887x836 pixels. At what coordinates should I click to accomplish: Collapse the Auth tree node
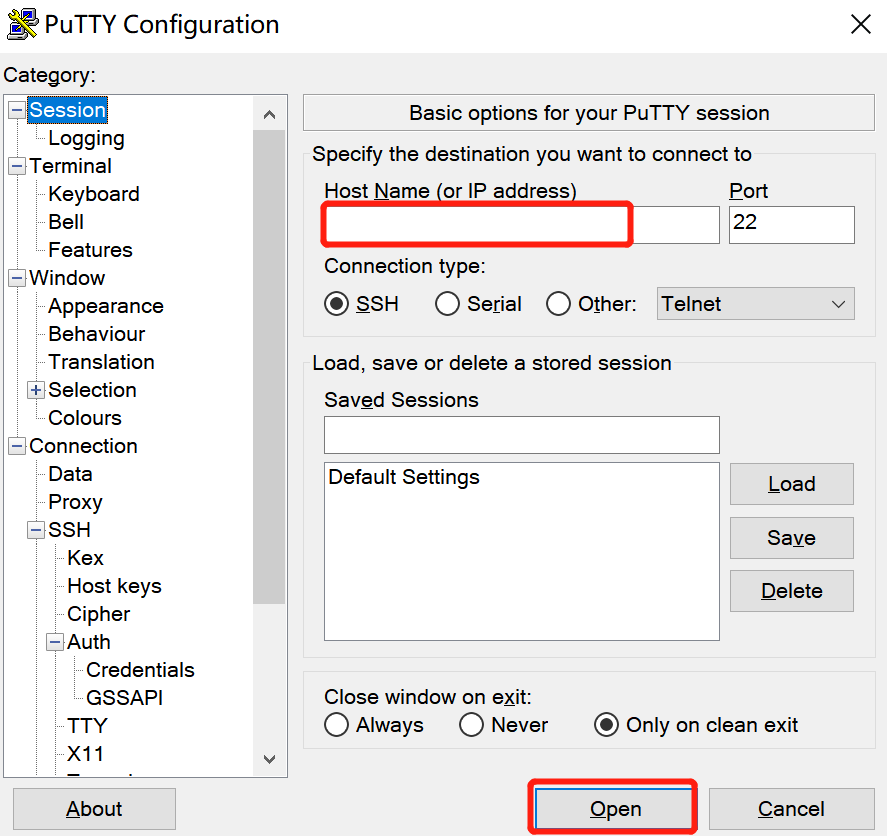(x=55, y=642)
